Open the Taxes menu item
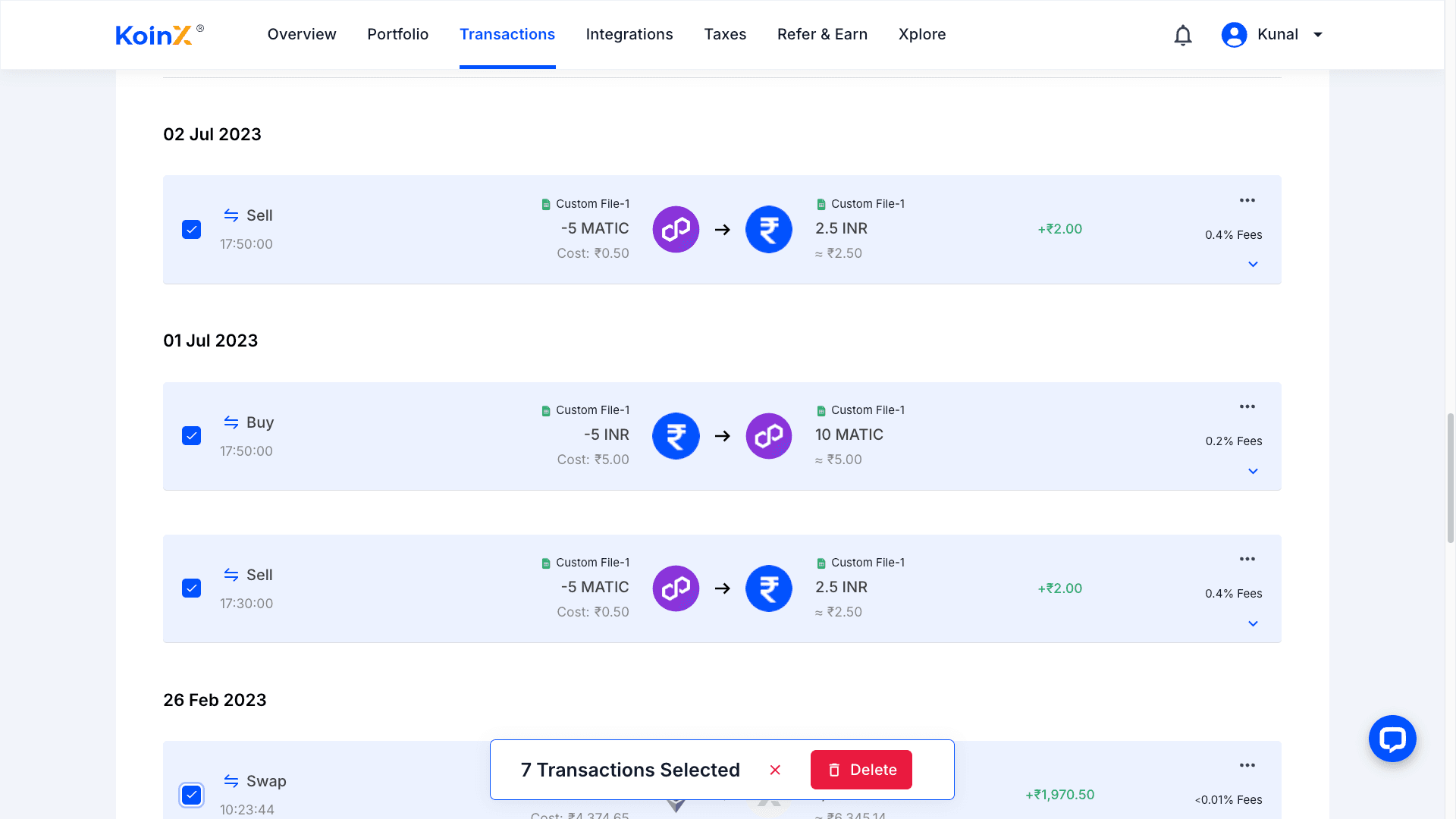 pos(724,34)
